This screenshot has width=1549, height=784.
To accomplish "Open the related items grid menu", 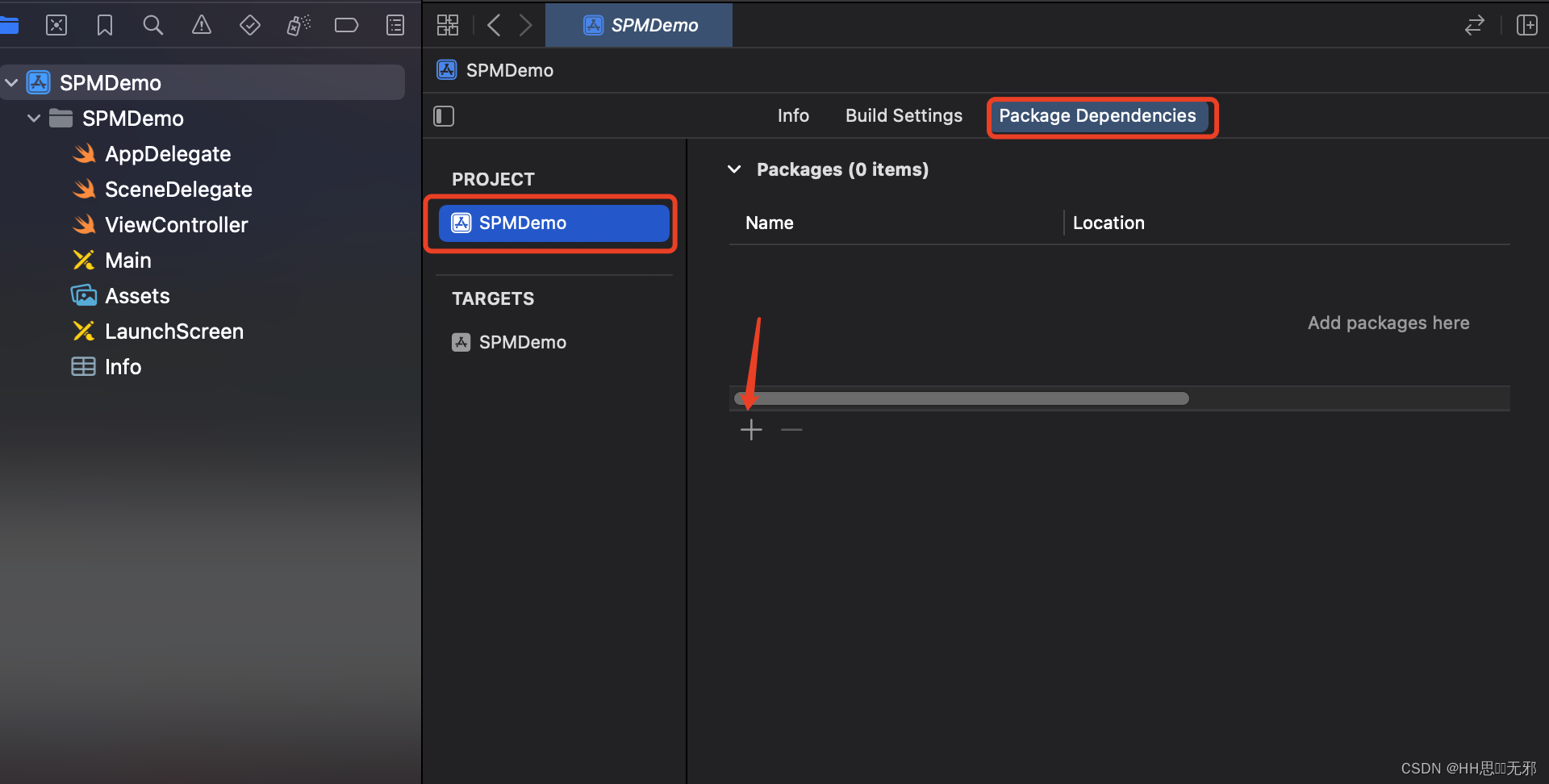I will pyautogui.click(x=448, y=25).
